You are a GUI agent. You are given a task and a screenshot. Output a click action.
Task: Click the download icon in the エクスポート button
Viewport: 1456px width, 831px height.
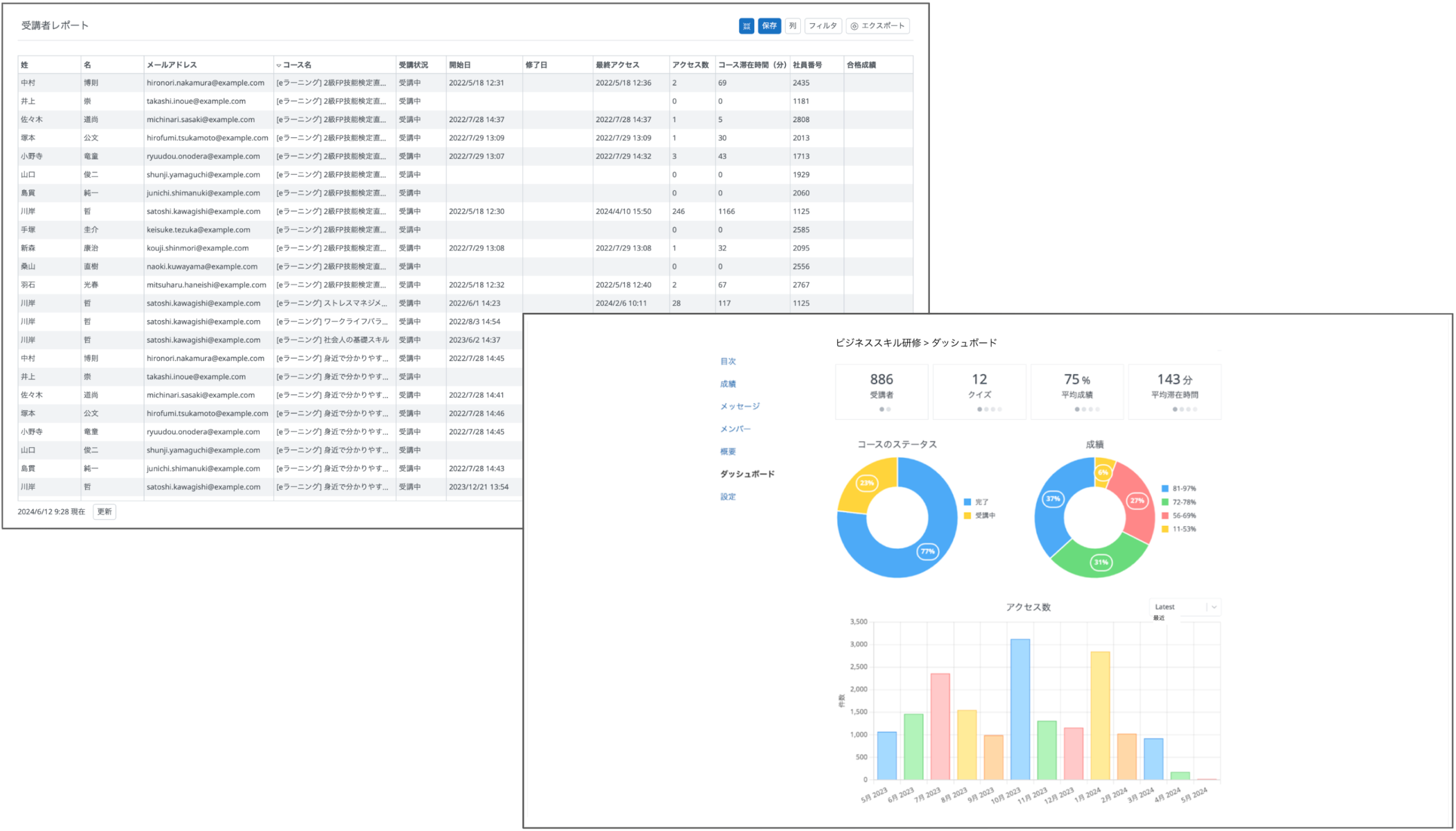click(854, 26)
